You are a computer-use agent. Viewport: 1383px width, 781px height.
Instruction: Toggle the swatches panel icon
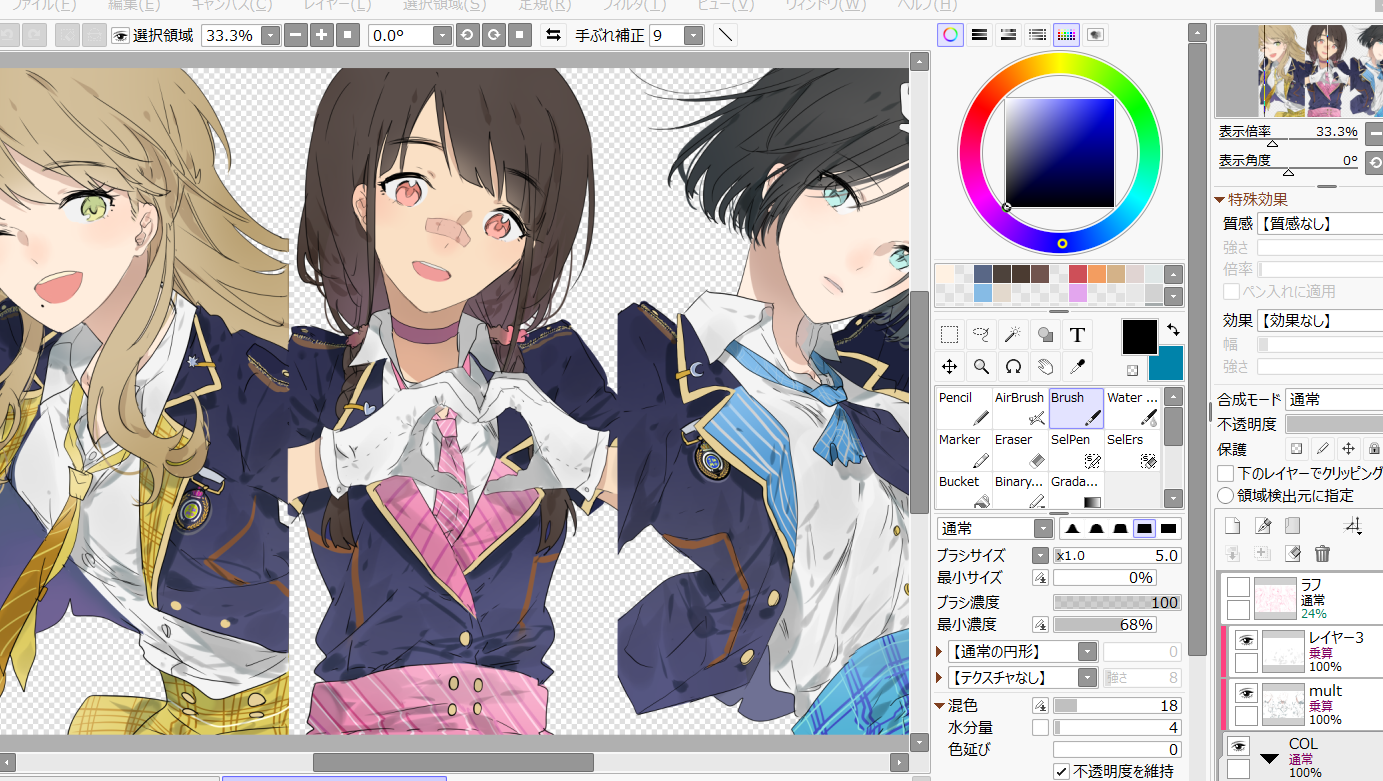pos(1067,35)
